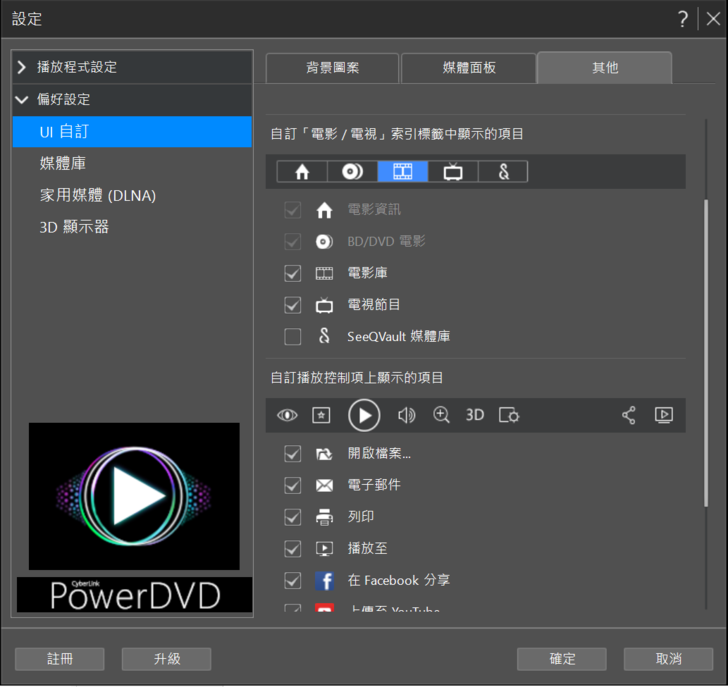Select the BD/DVD disc icon in tab strip
728x687 pixels.
tap(352, 172)
